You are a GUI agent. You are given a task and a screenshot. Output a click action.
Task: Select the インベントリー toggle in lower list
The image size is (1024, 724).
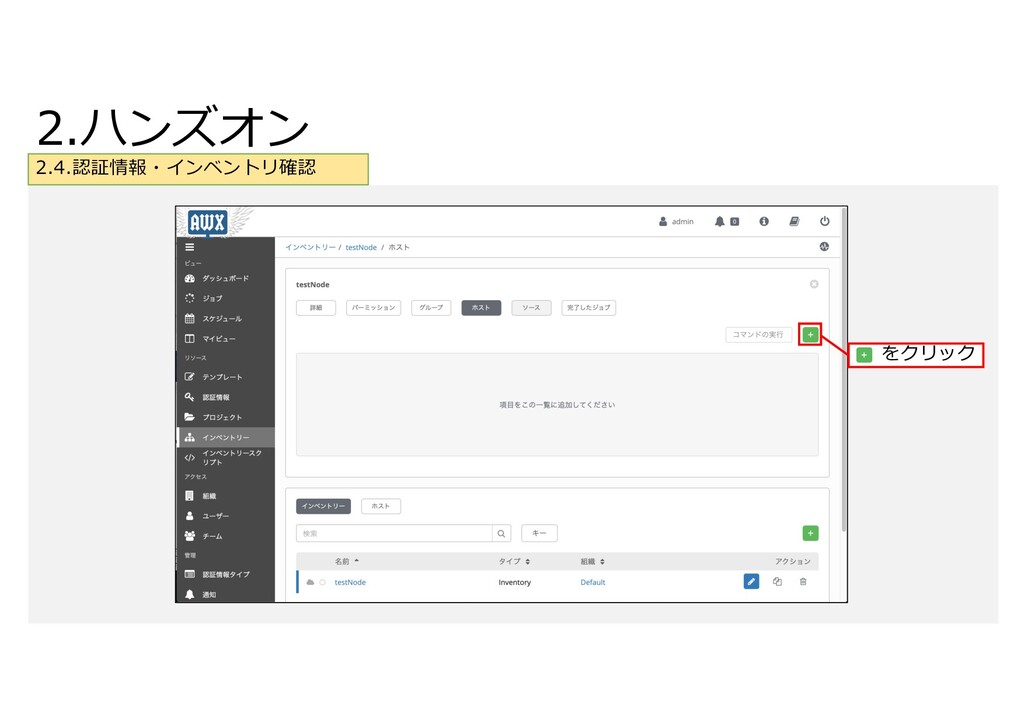(323, 506)
